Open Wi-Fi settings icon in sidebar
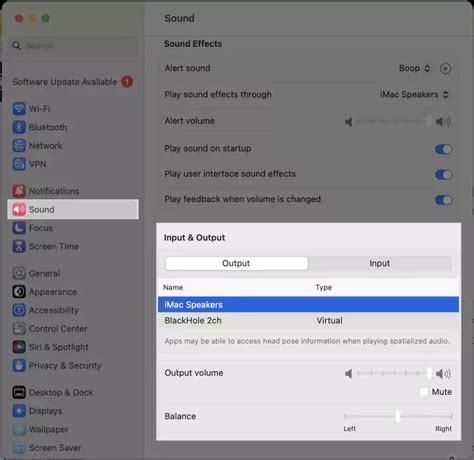This screenshot has width=474, height=460. coord(19,109)
